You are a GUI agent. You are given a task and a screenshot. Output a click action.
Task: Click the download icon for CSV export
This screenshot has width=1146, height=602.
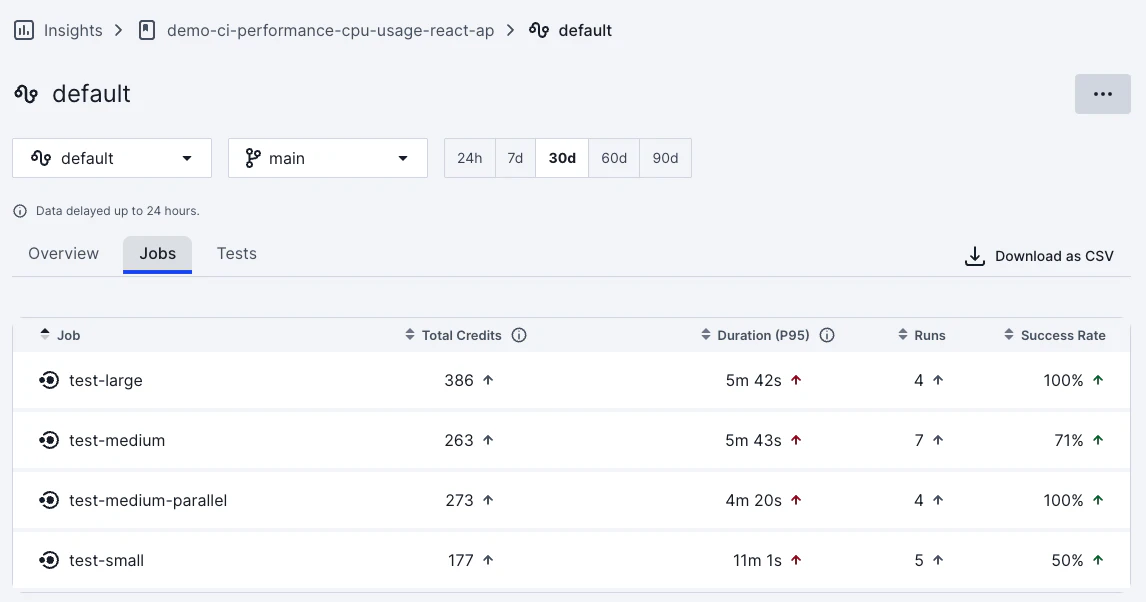pos(975,256)
